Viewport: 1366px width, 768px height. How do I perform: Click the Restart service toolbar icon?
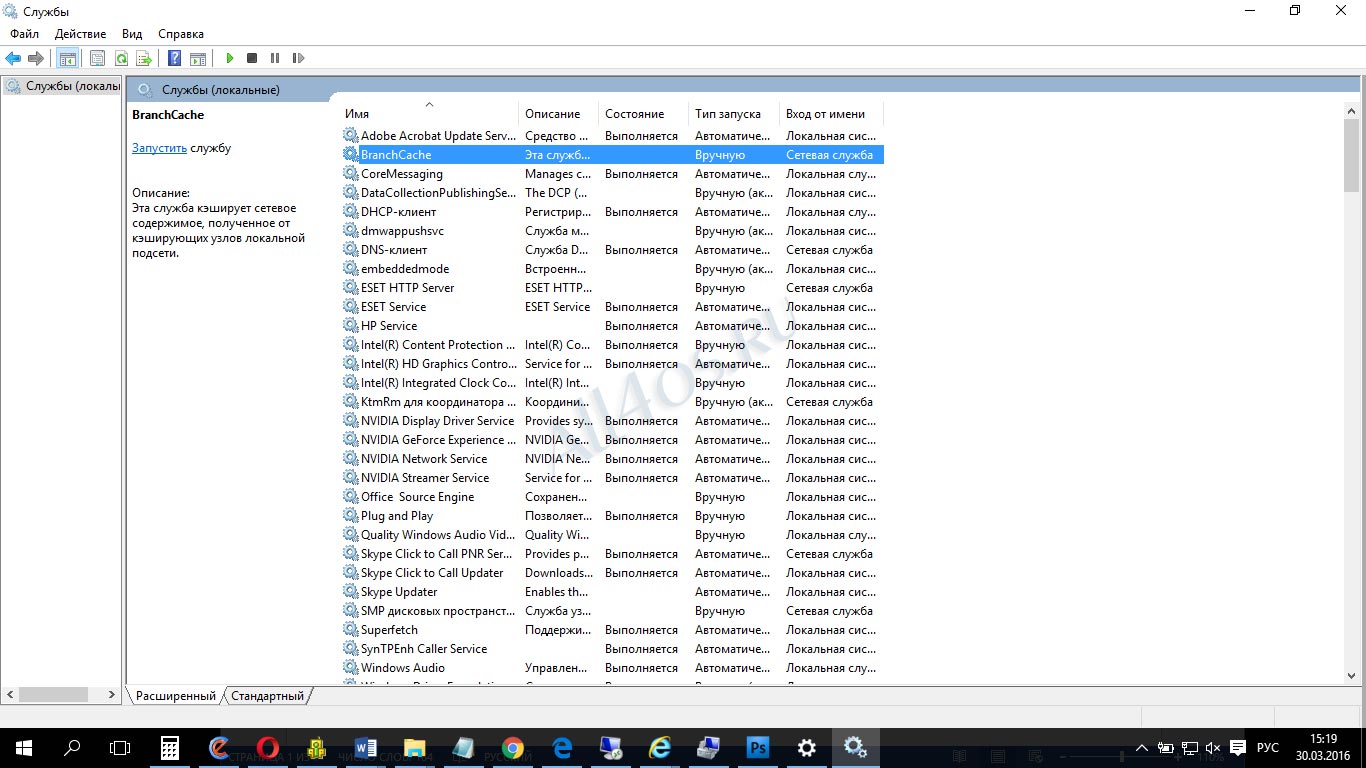pos(298,59)
